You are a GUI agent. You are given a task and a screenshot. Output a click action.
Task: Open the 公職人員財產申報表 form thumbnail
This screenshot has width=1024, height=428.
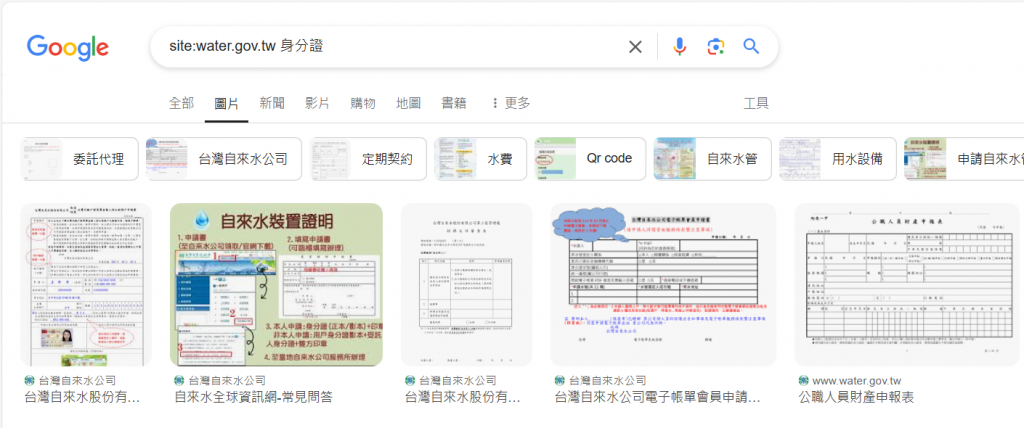pyautogui.click(x=906, y=284)
